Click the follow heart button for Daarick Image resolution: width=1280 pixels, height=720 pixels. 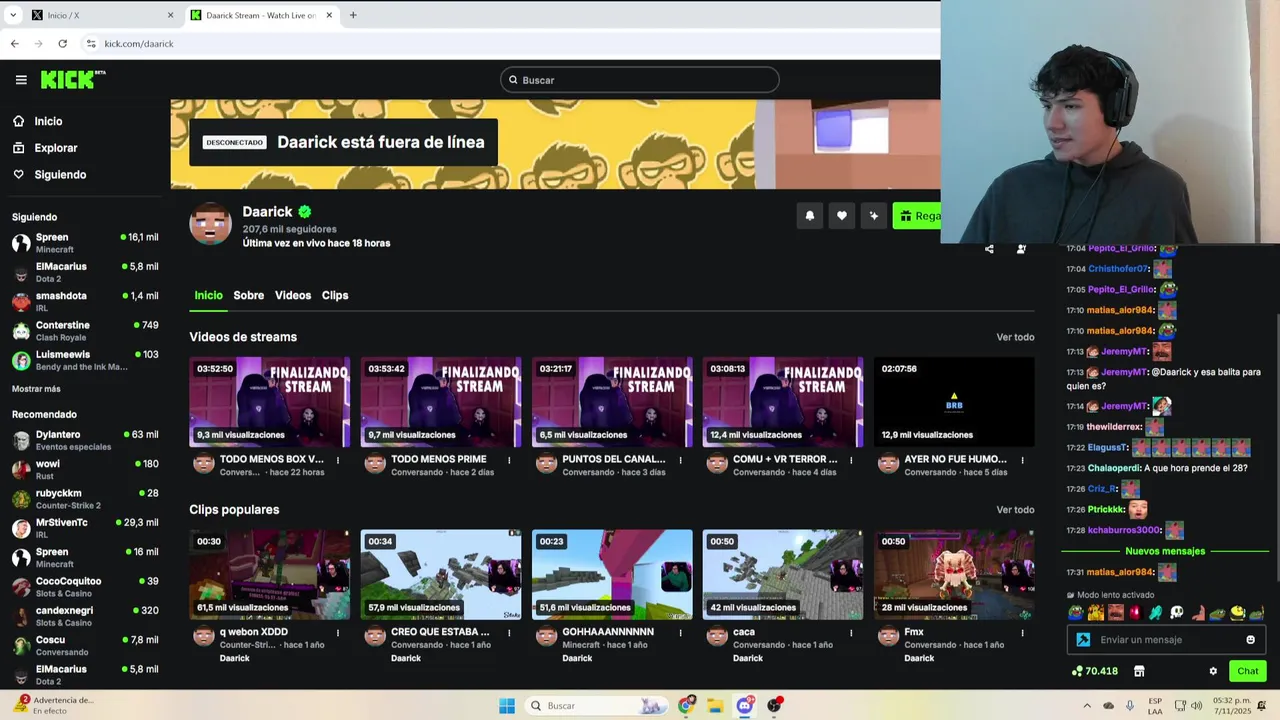[842, 216]
